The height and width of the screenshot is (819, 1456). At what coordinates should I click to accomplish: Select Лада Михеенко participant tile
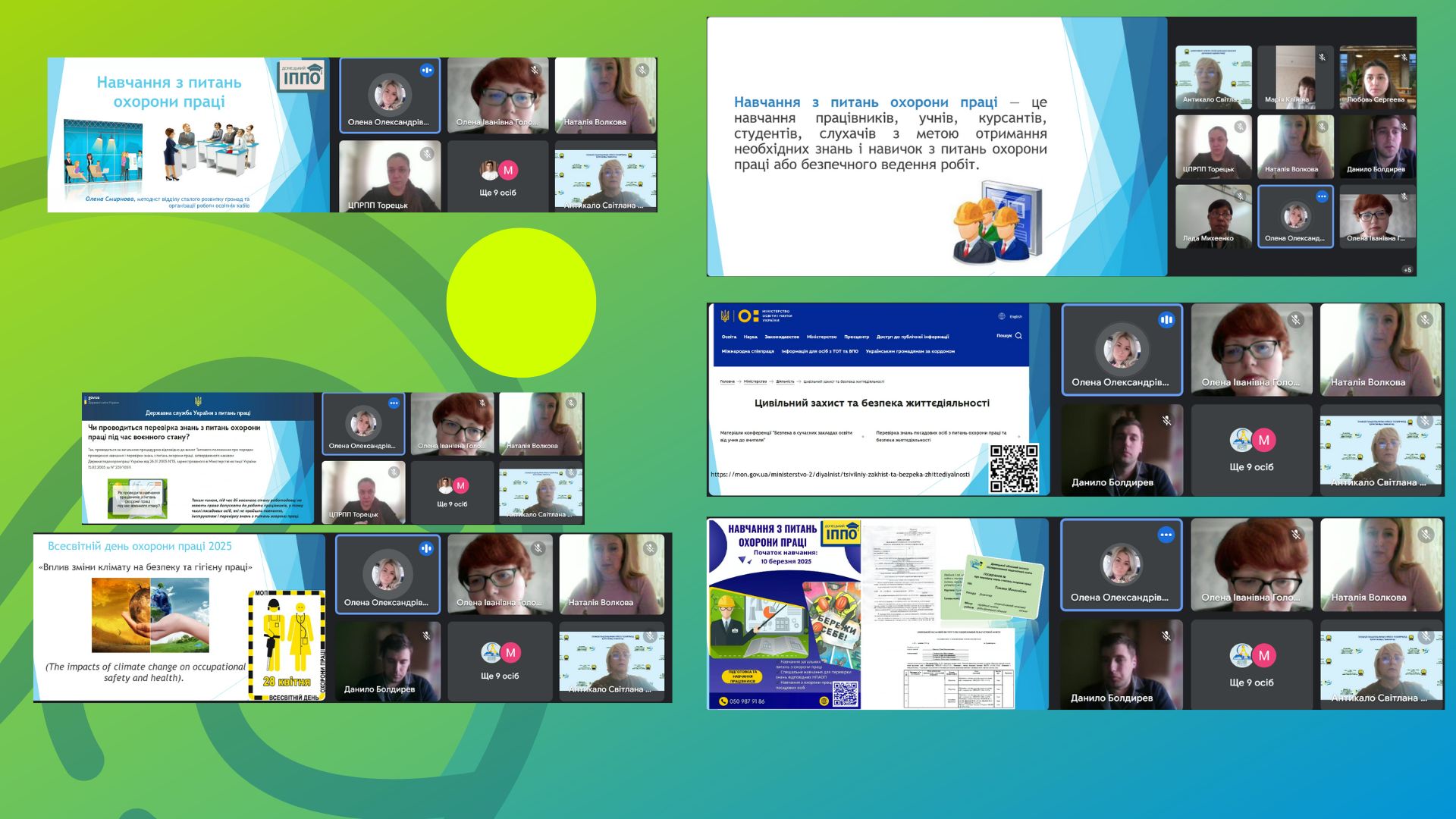click(1213, 216)
